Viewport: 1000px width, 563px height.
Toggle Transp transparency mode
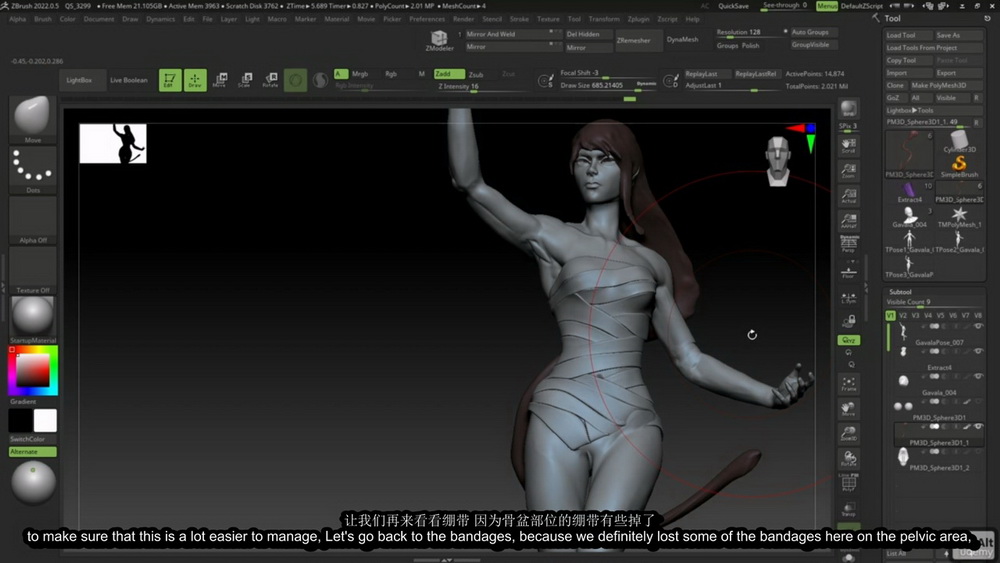pyautogui.click(x=848, y=509)
